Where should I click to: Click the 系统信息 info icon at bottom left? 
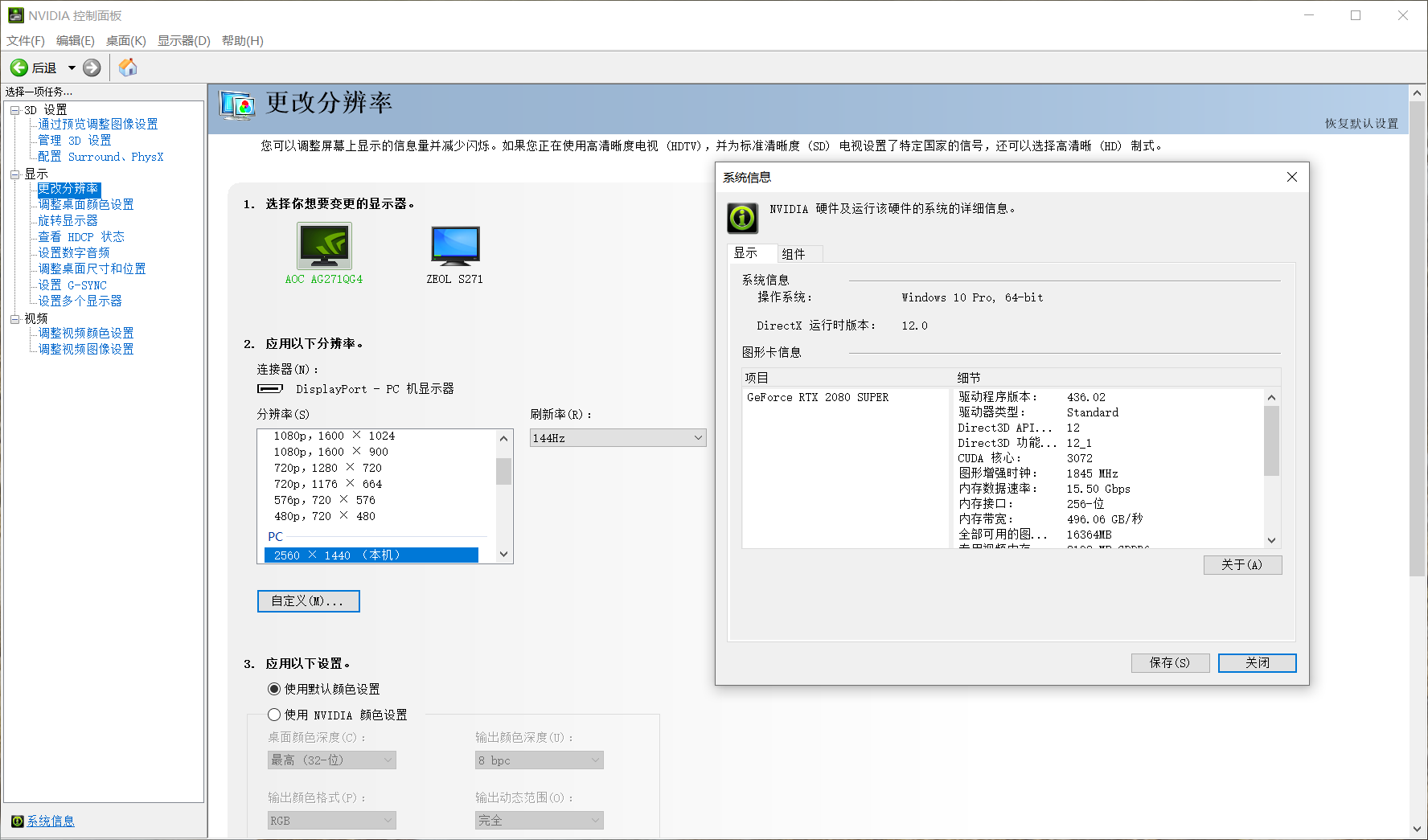[17, 821]
